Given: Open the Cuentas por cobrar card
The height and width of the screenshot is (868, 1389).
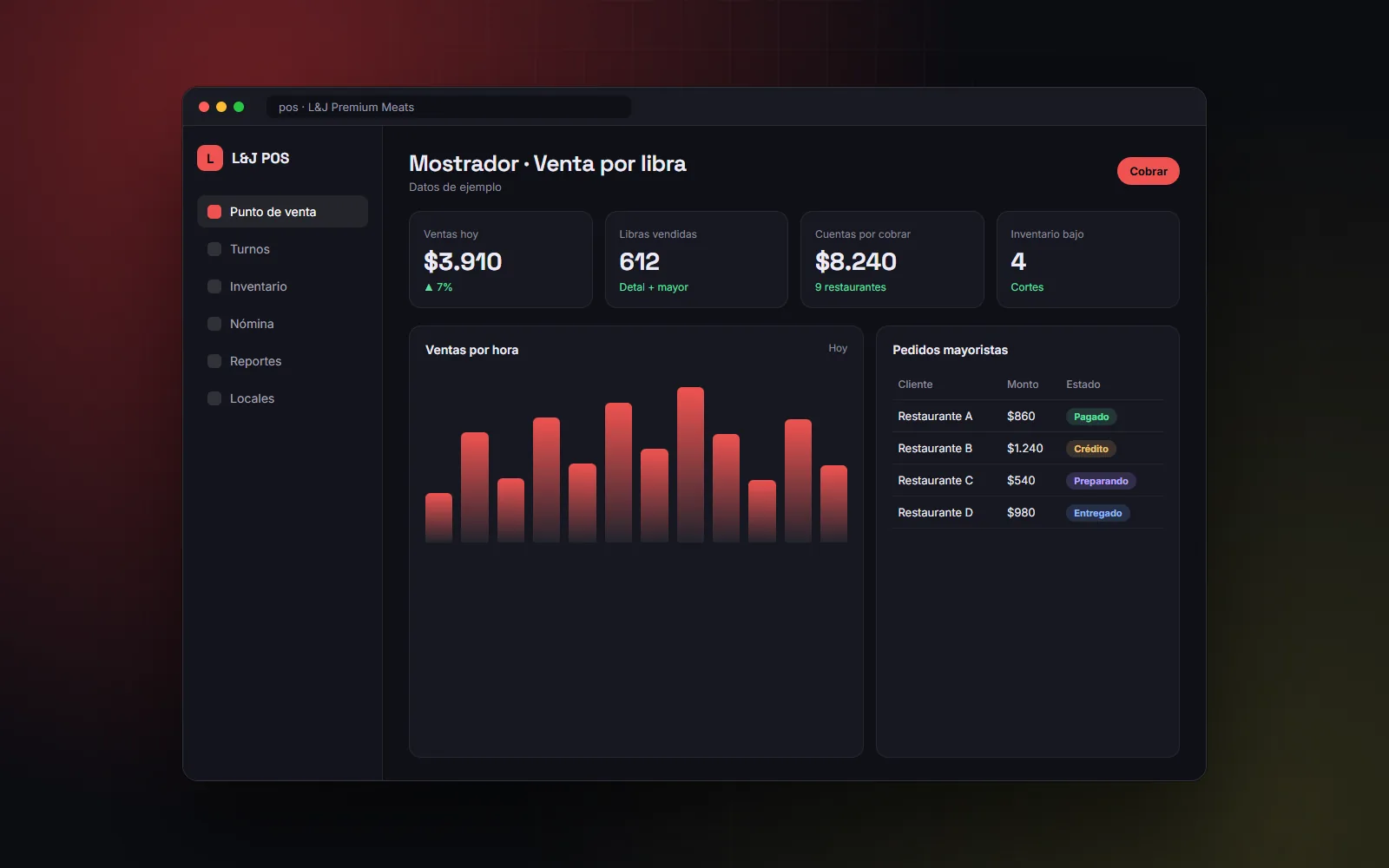Looking at the screenshot, I should [892, 260].
